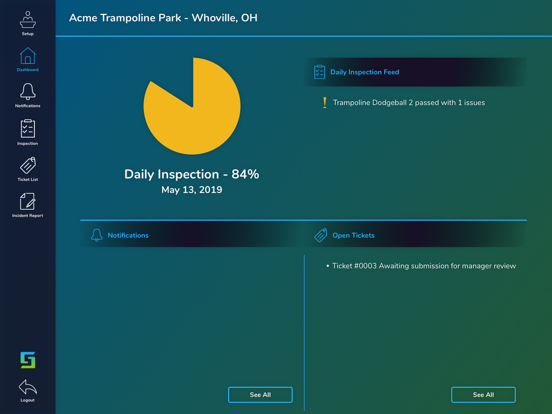Open Ticket #0003 awaiting manager review
The image size is (552, 414).
point(424,266)
